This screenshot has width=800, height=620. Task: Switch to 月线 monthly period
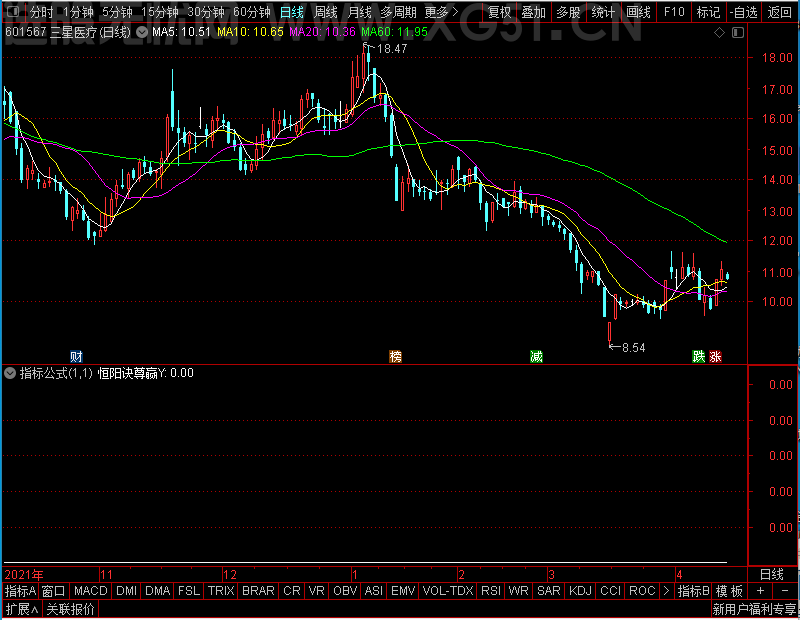(x=359, y=12)
